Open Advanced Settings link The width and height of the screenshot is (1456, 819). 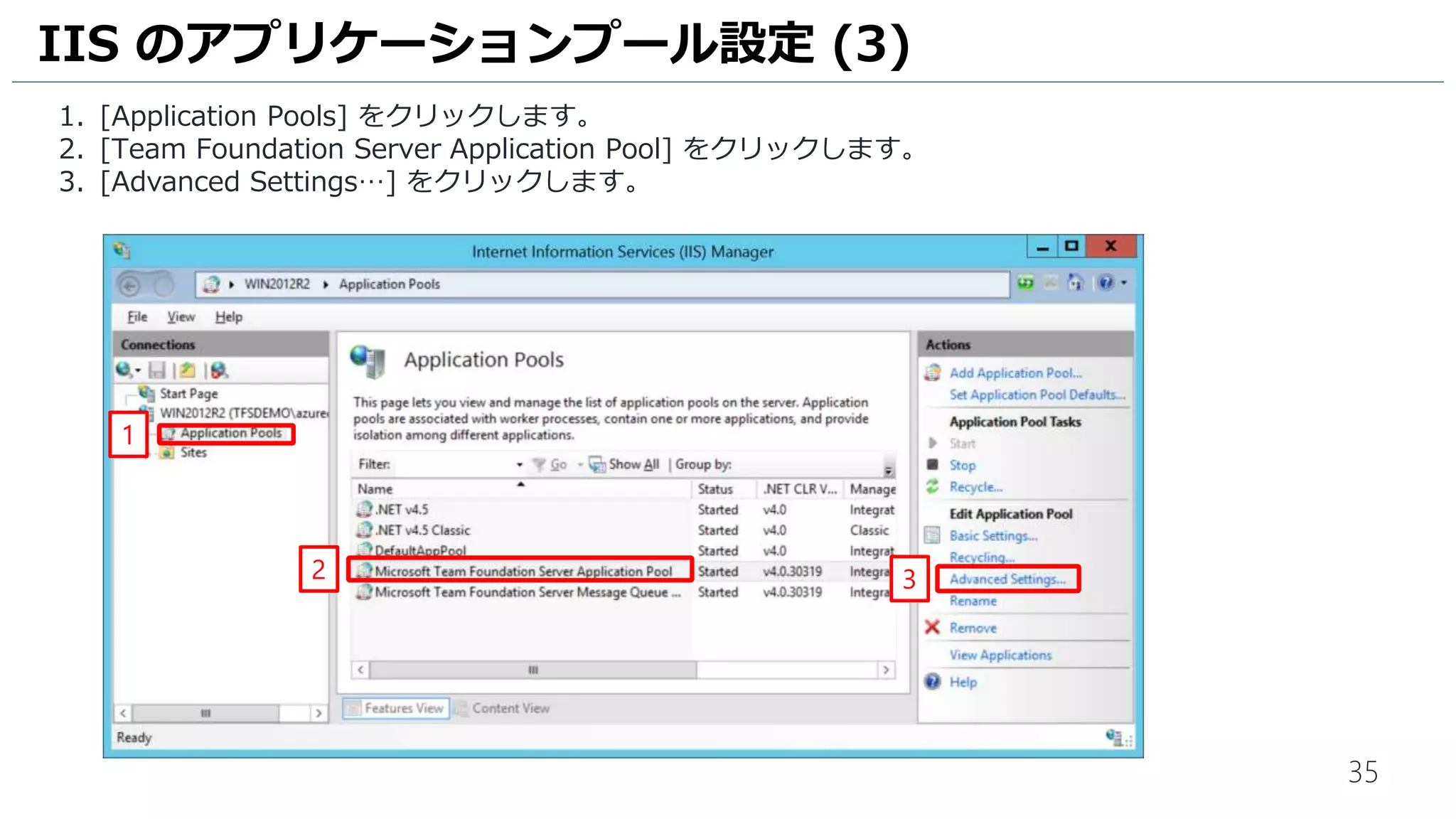1007,579
